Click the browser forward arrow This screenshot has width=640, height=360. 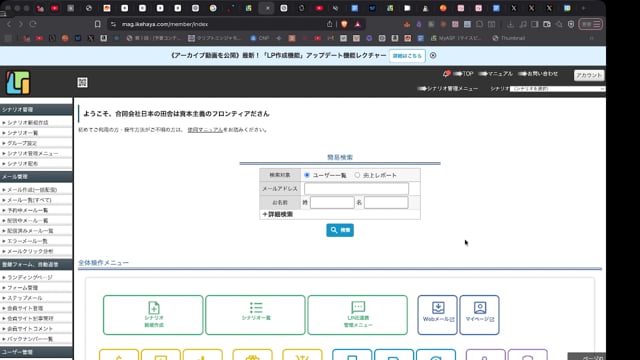(20, 24)
